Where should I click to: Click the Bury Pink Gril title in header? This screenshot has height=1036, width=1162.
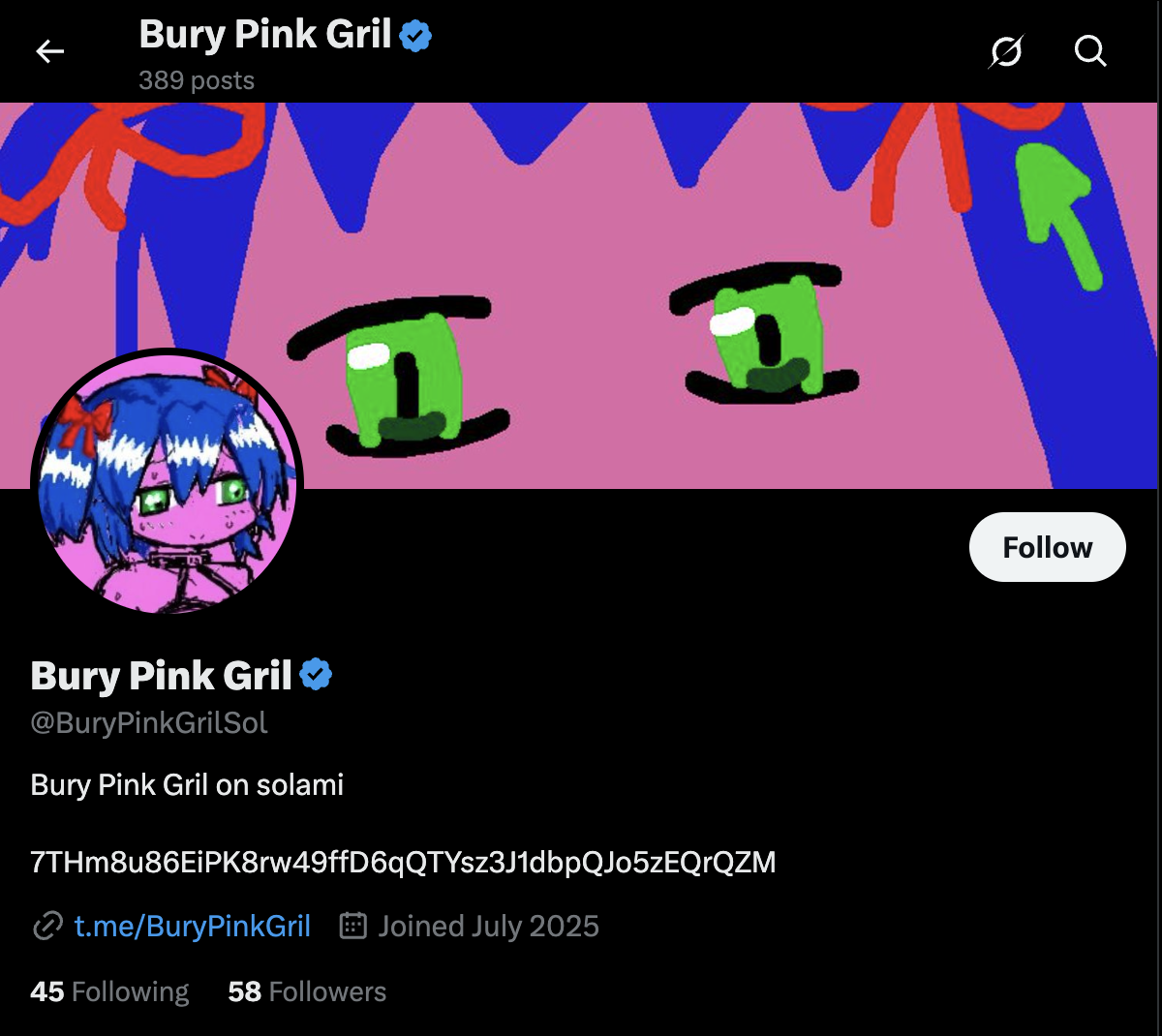coord(264,35)
